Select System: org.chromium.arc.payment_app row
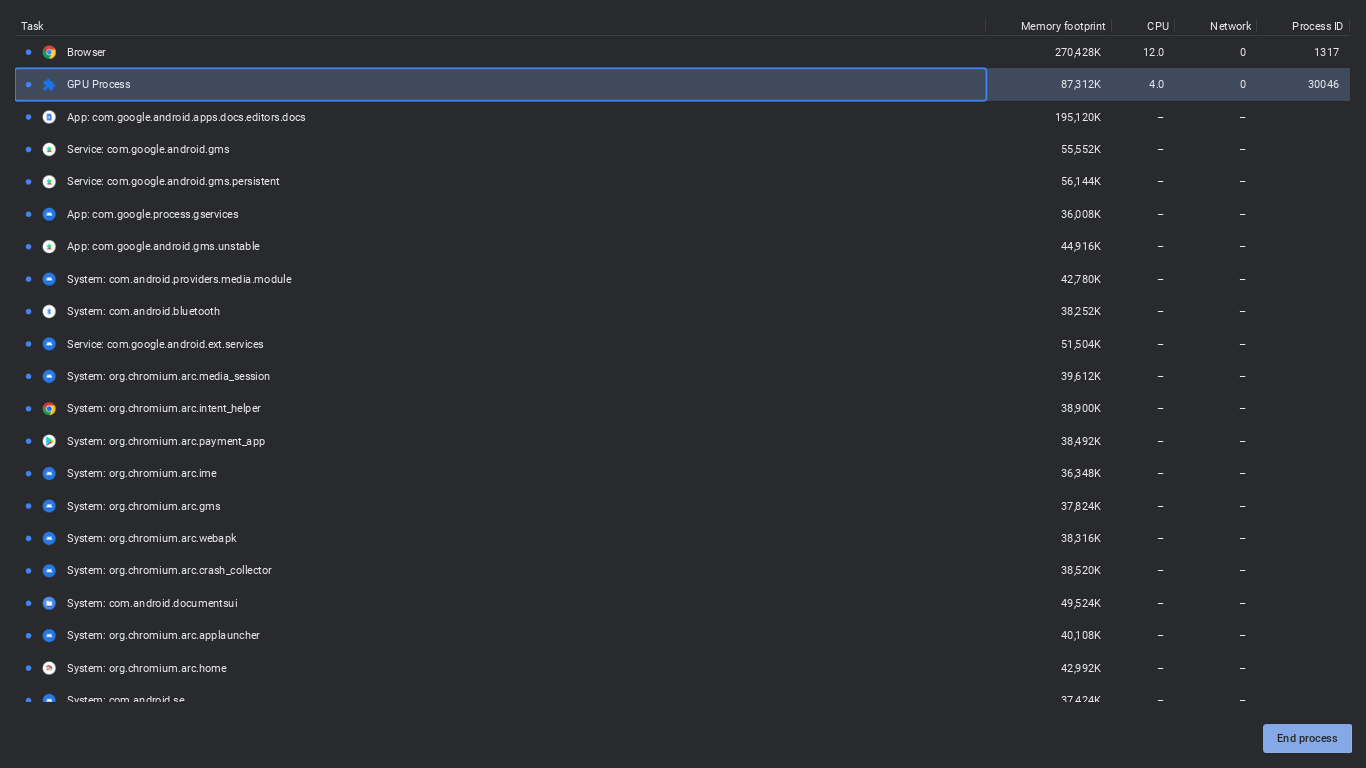This screenshot has height=768, width=1366. click(x=682, y=441)
